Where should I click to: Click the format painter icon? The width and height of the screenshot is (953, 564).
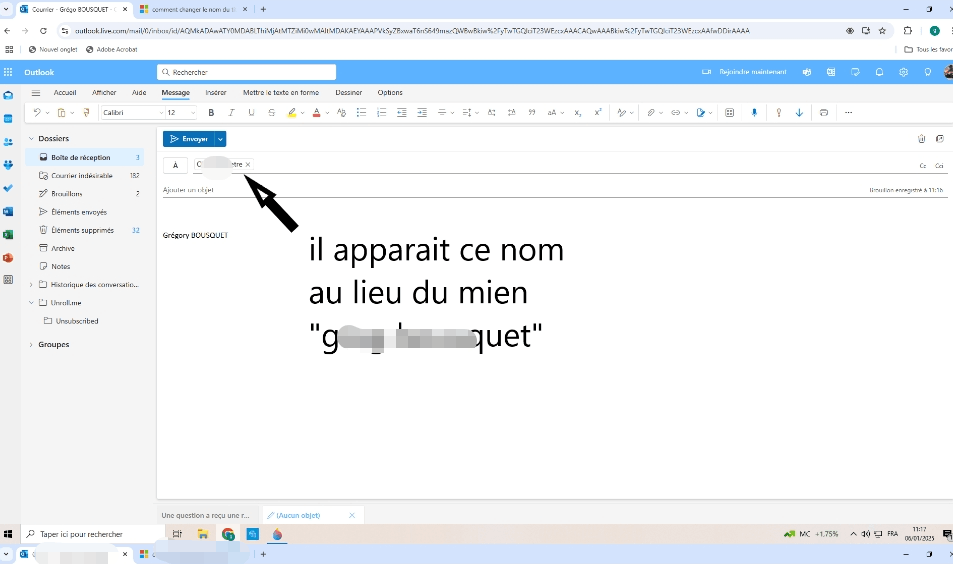click(86, 112)
